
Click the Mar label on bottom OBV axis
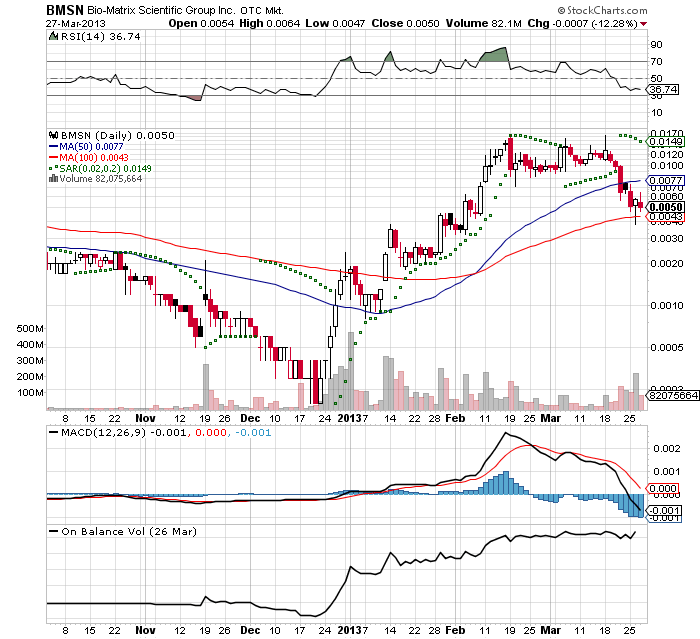pyautogui.click(x=550, y=630)
